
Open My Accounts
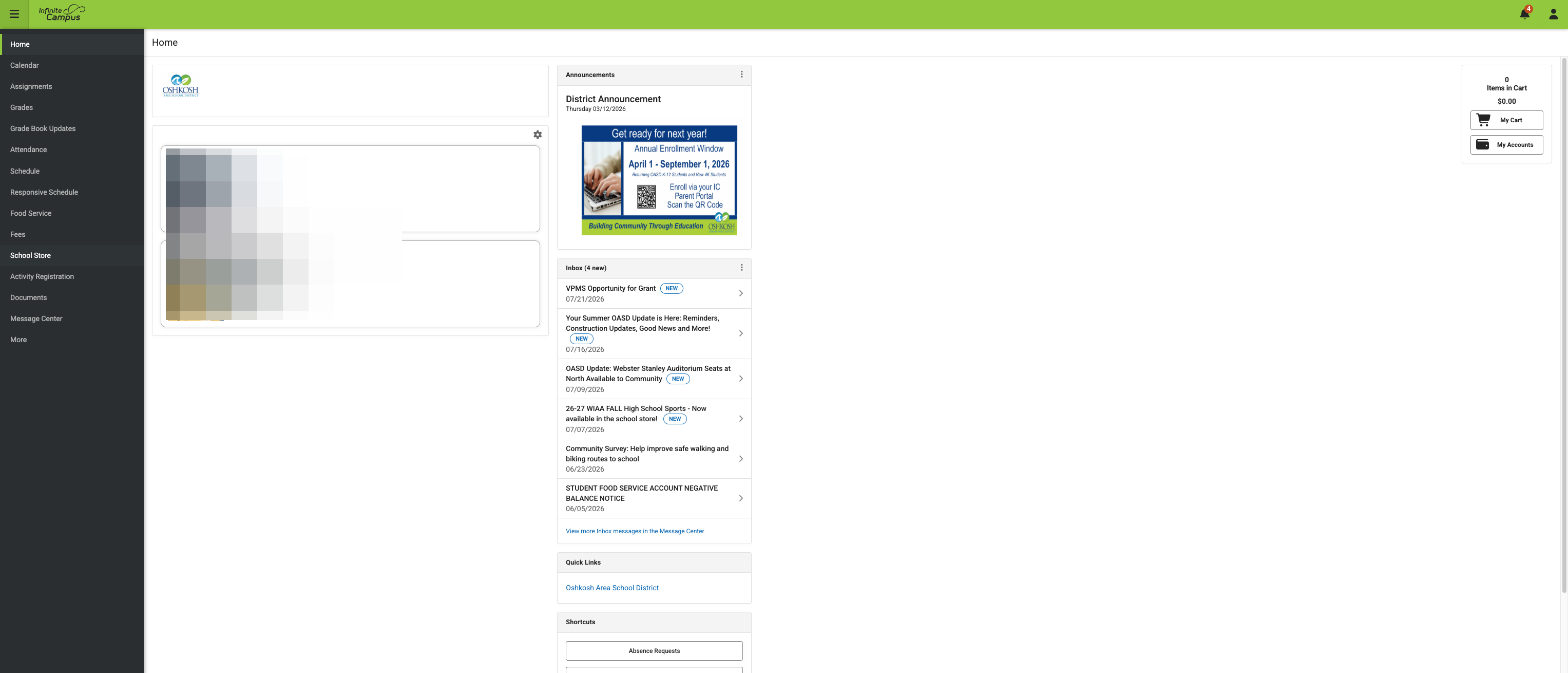click(x=1506, y=144)
